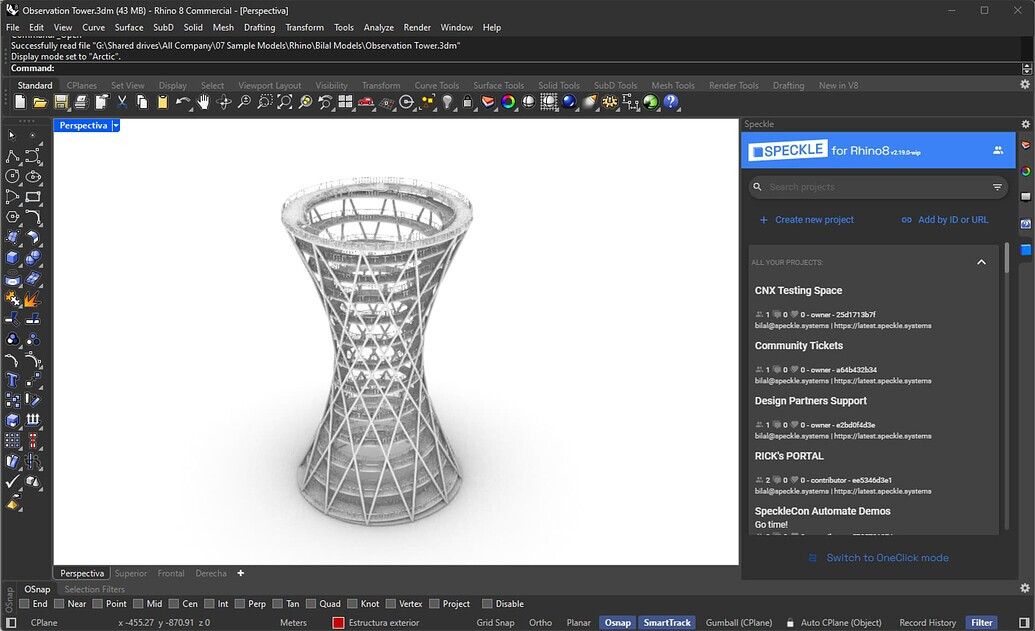Select the Circle tool in the left toolbar
The width and height of the screenshot is (1035, 631).
[13, 176]
